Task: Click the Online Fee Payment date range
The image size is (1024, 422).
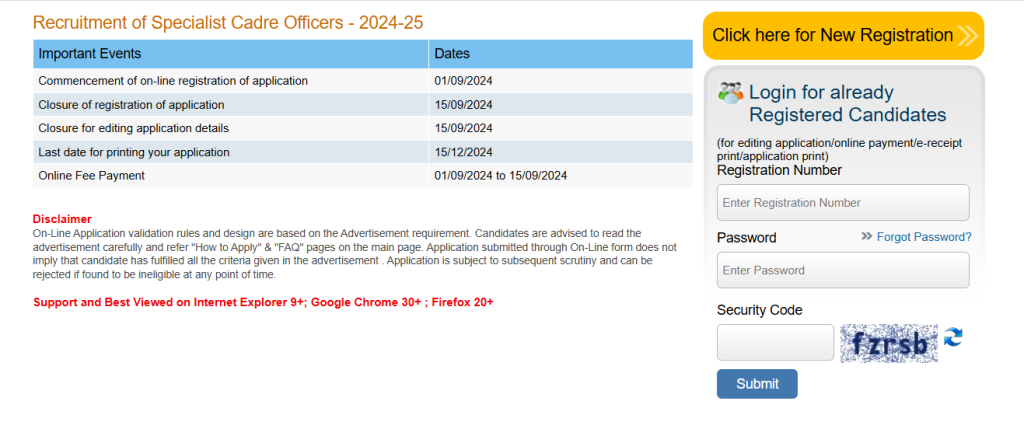Action: click(500, 176)
